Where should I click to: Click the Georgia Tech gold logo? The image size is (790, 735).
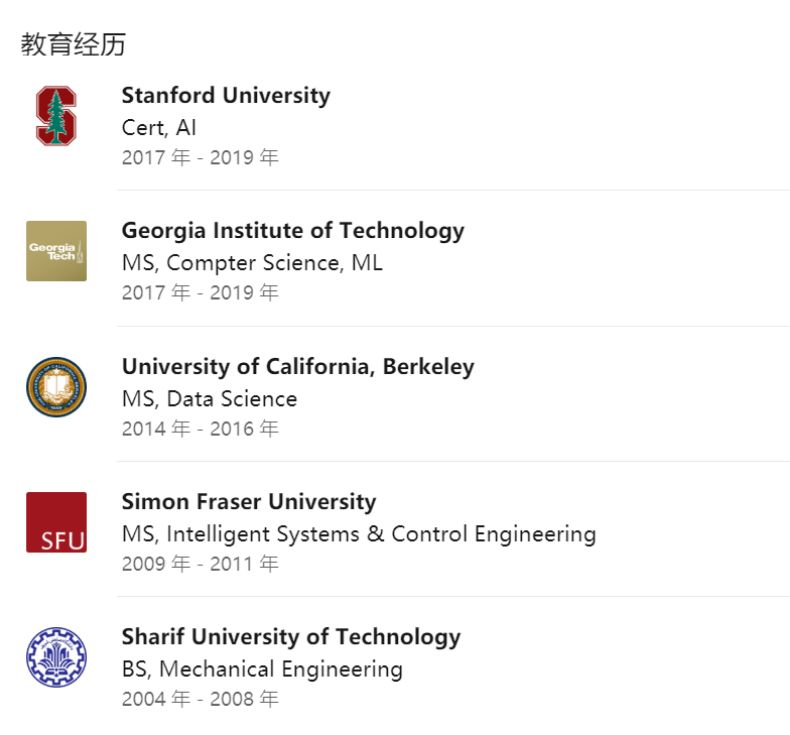56,251
